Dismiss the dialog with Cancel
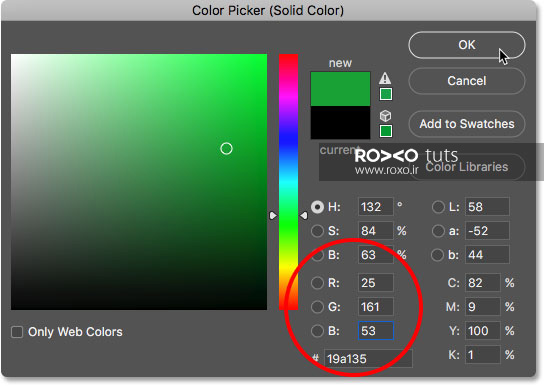The image size is (544, 386). click(x=467, y=81)
